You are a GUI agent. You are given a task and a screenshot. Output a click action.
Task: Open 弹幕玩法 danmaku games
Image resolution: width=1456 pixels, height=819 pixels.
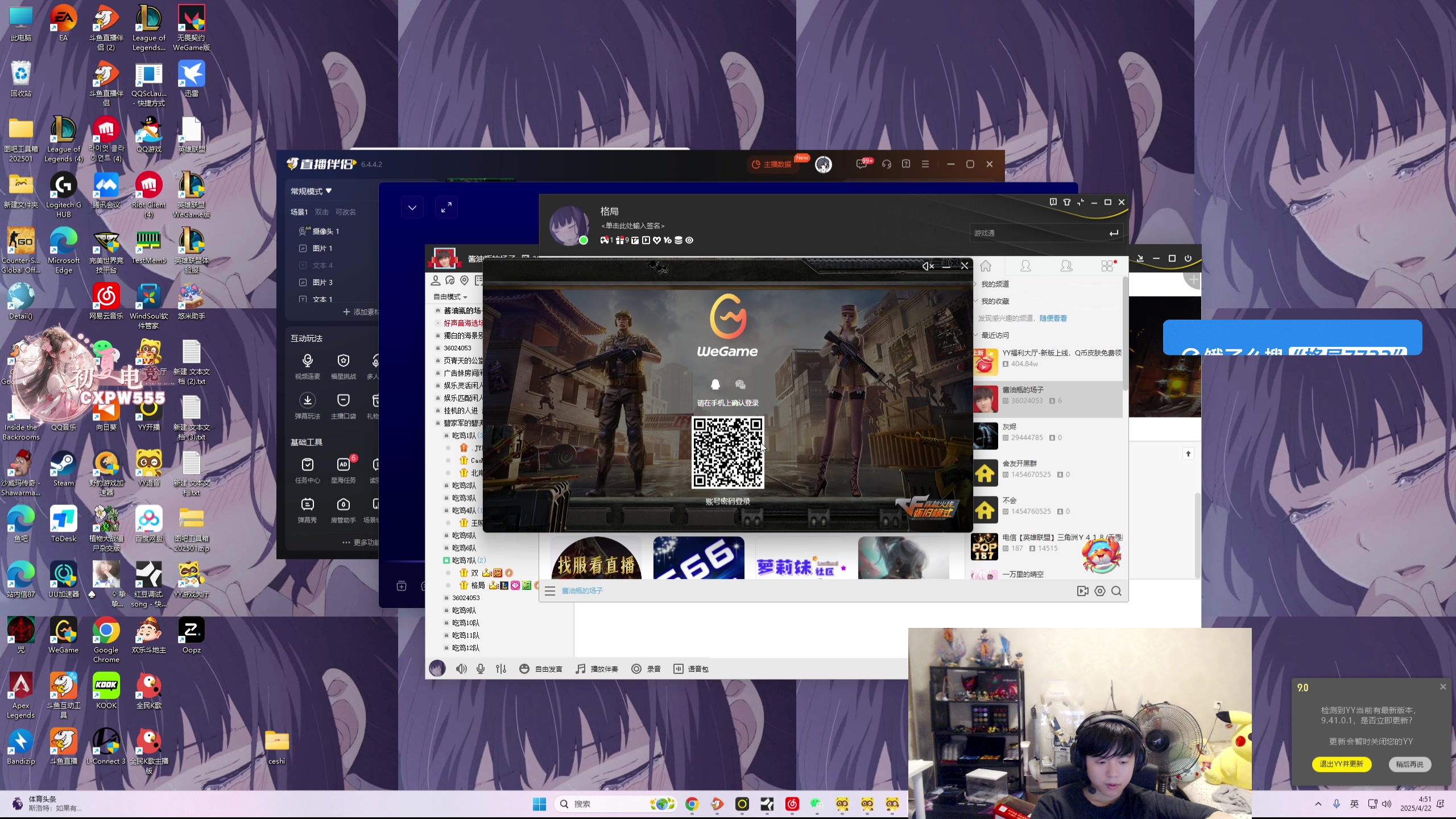click(x=307, y=406)
